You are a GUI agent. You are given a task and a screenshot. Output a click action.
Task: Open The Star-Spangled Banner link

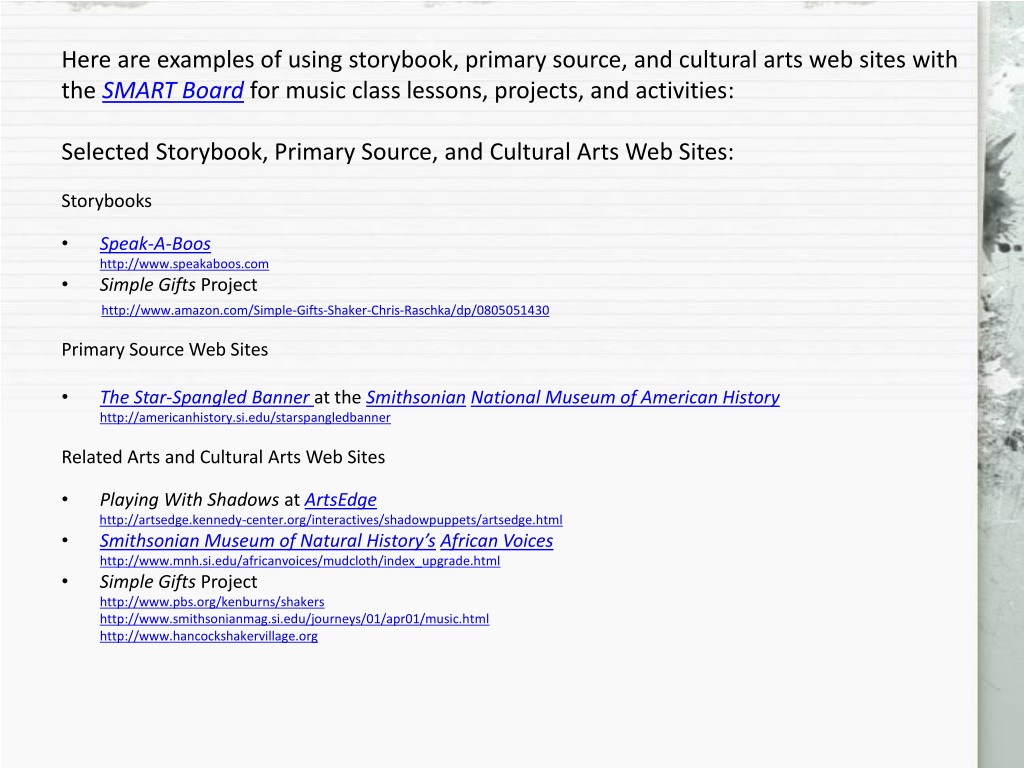coord(206,397)
